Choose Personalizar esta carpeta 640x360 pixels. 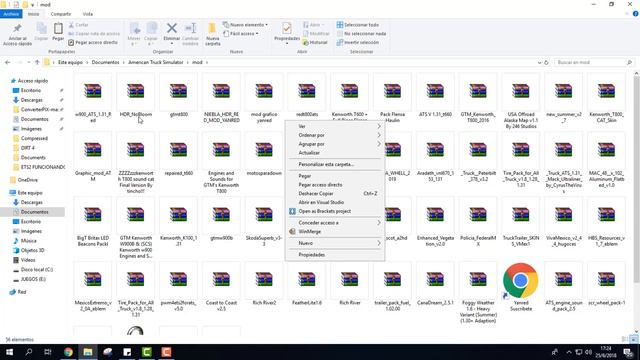click(x=335, y=164)
